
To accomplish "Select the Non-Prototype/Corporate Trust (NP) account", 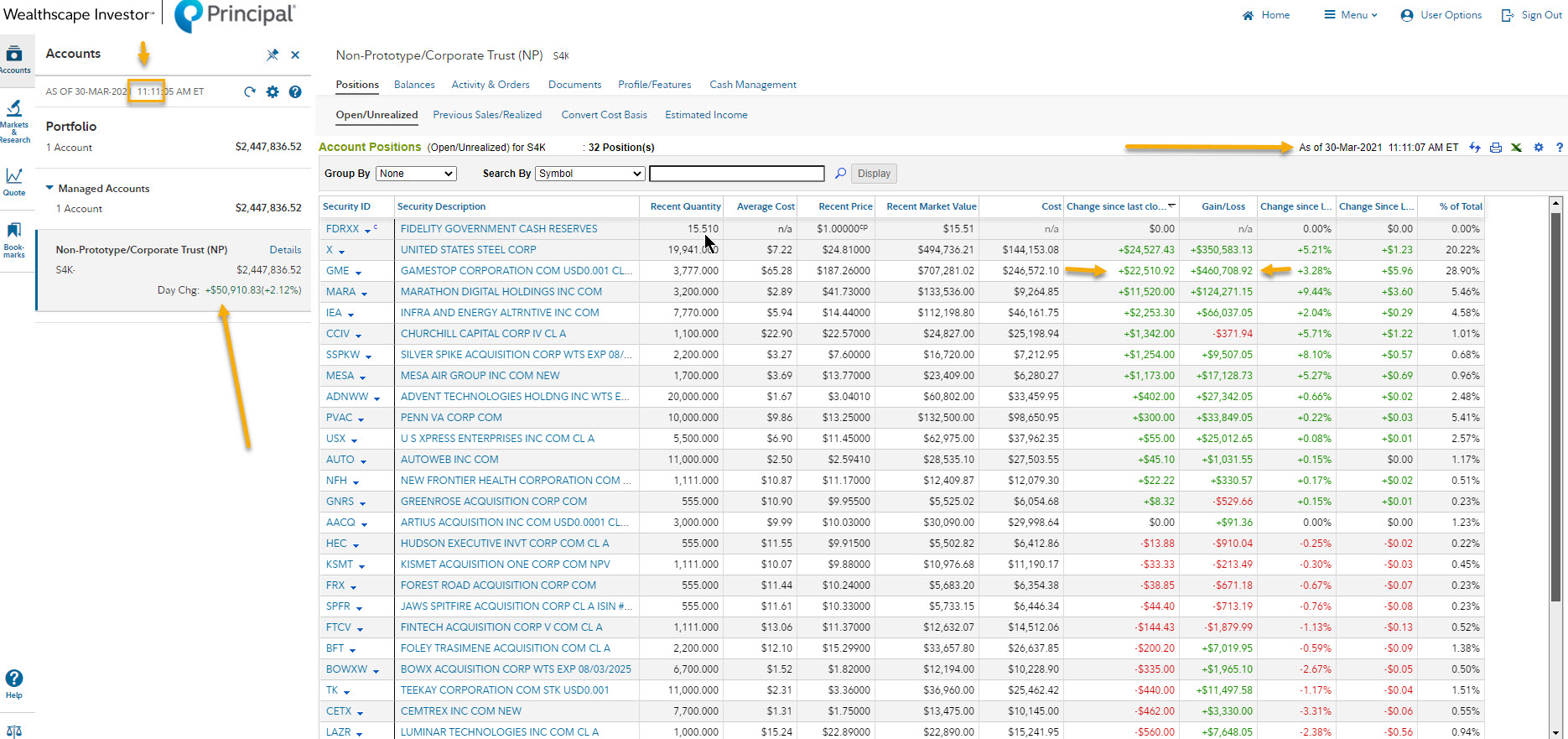I will pyautogui.click(x=174, y=270).
